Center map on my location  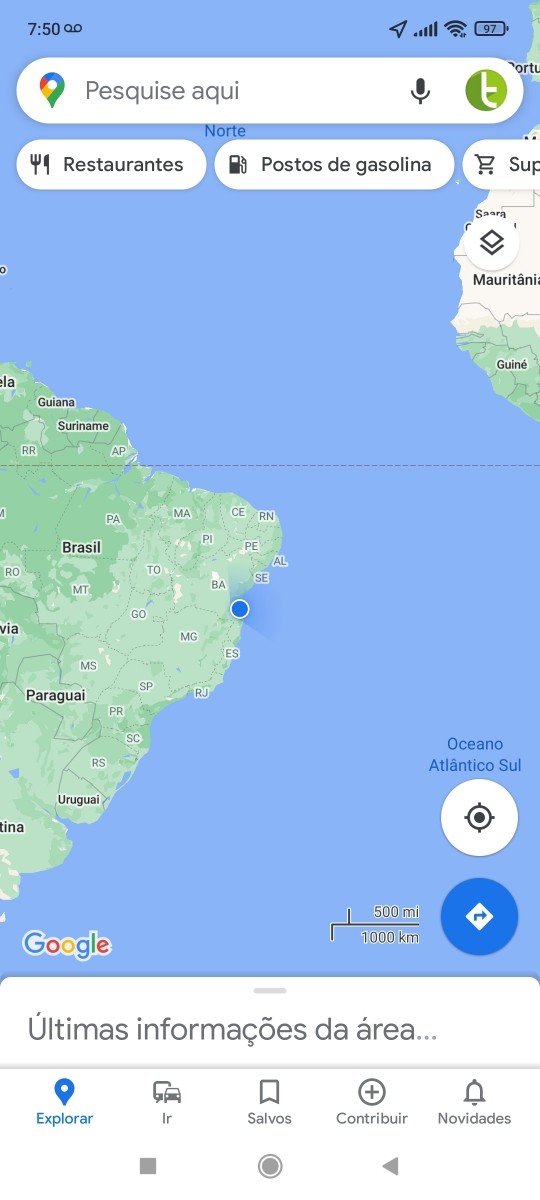480,818
